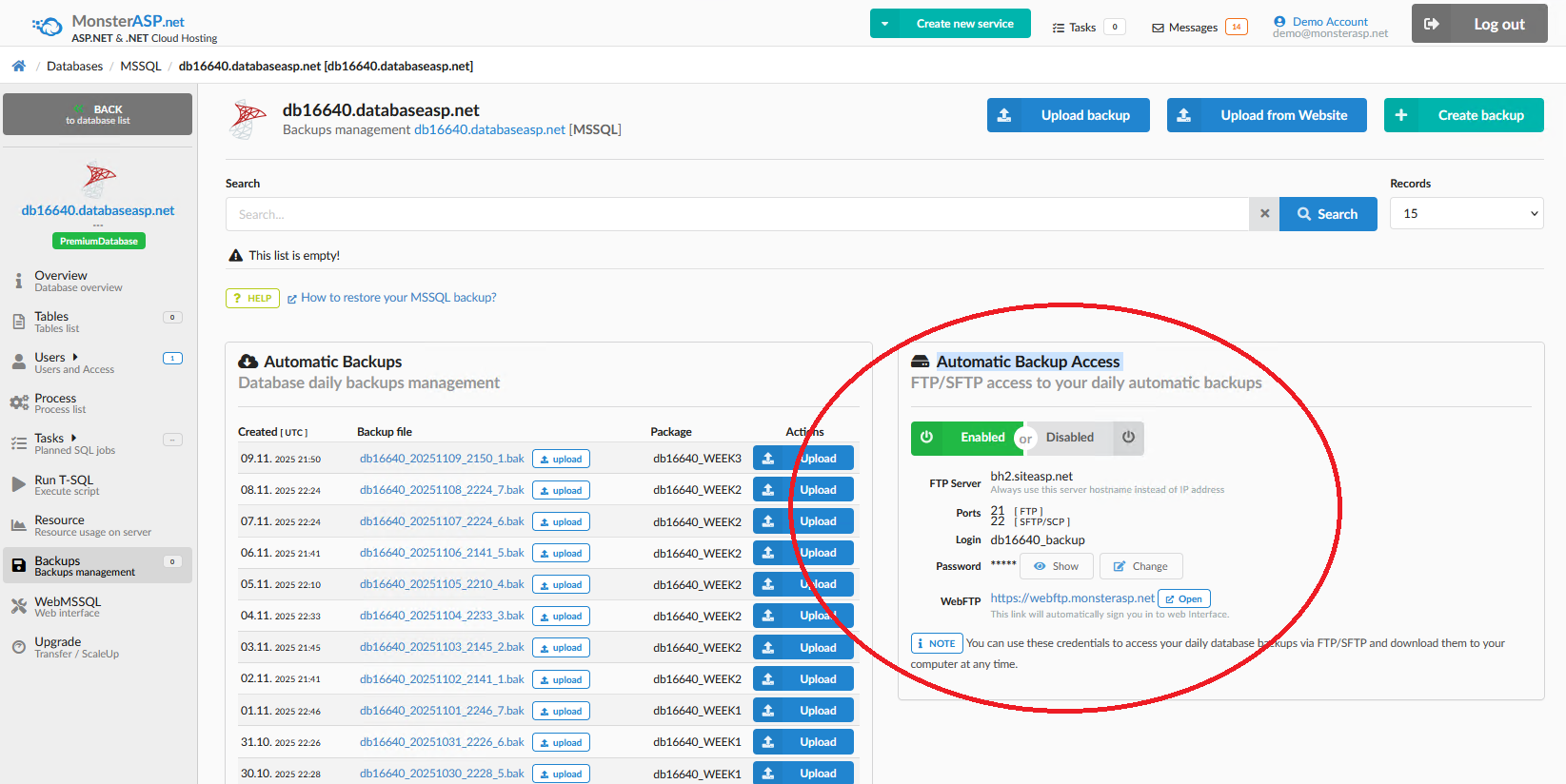This screenshot has width=1566, height=784.
Task: Open How to restore your MSSQL backup link
Action: tap(398, 298)
